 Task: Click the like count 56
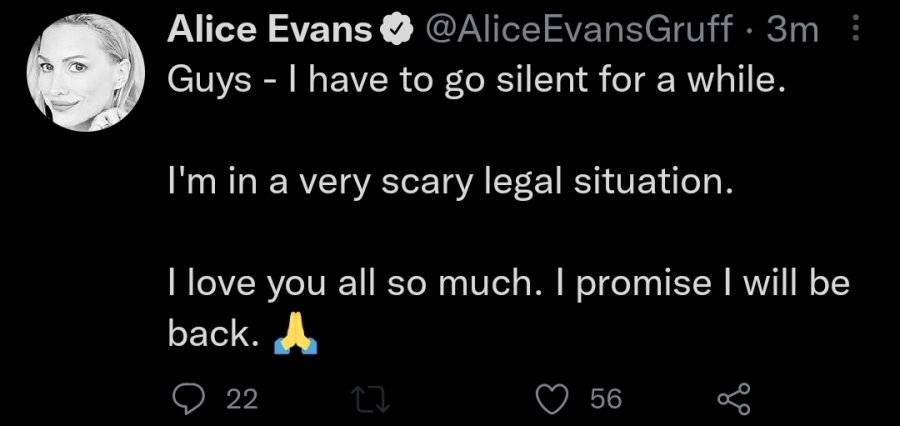pos(606,399)
